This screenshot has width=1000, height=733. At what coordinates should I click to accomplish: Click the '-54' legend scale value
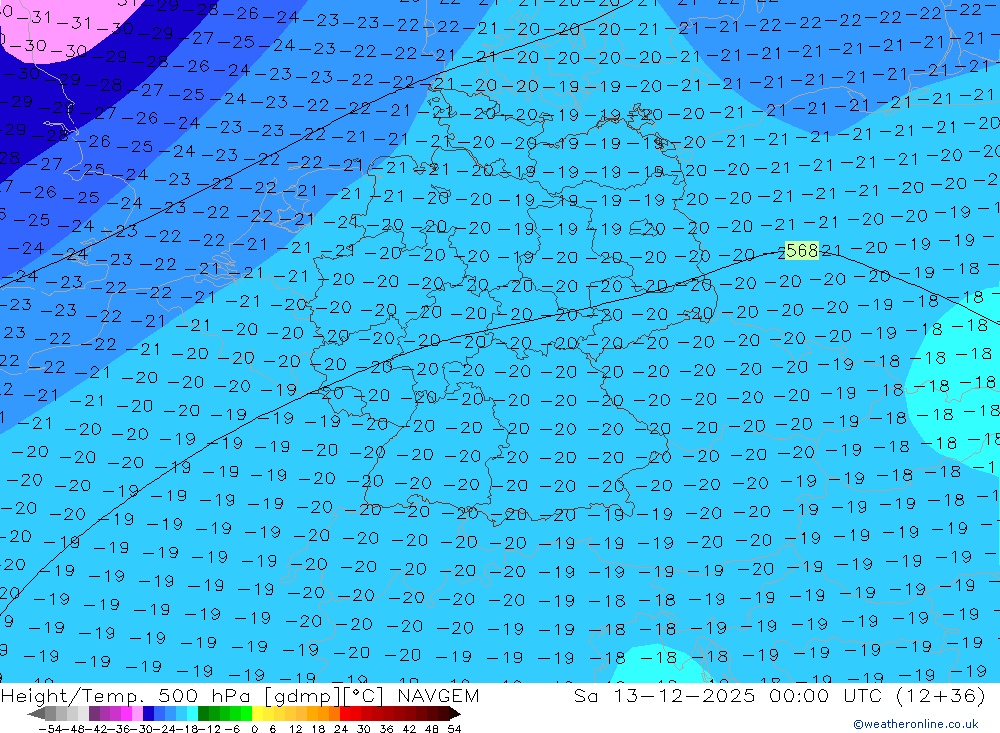point(50,729)
